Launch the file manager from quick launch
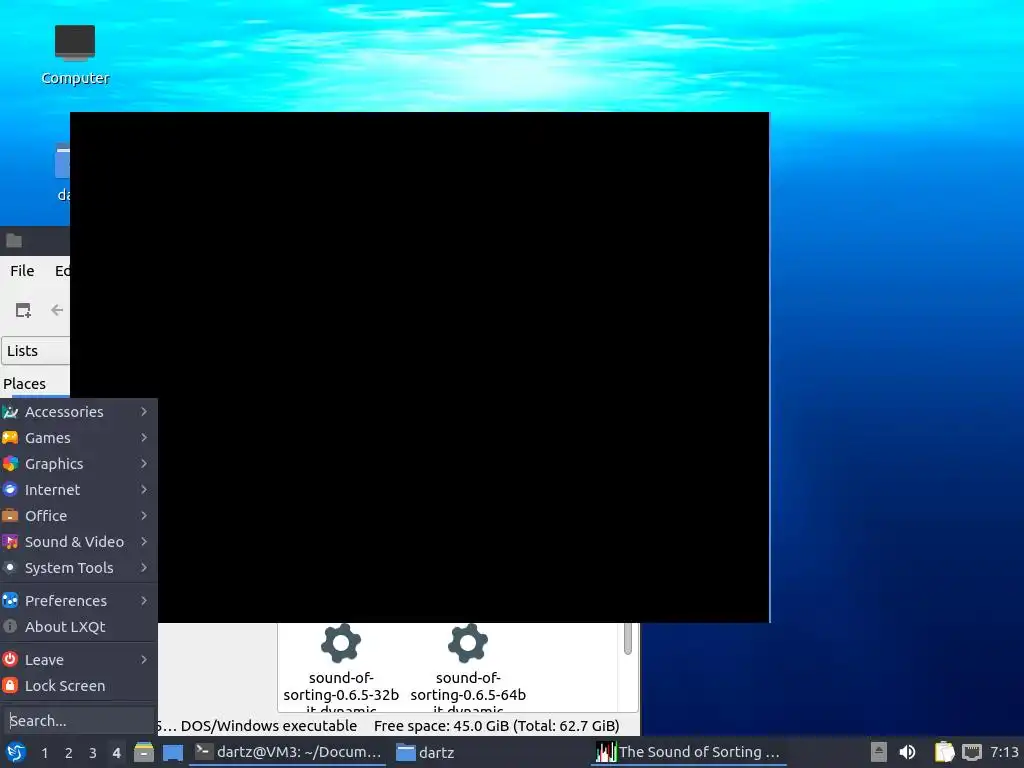Image resolution: width=1024 pixels, height=768 pixels. coord(144,752)
